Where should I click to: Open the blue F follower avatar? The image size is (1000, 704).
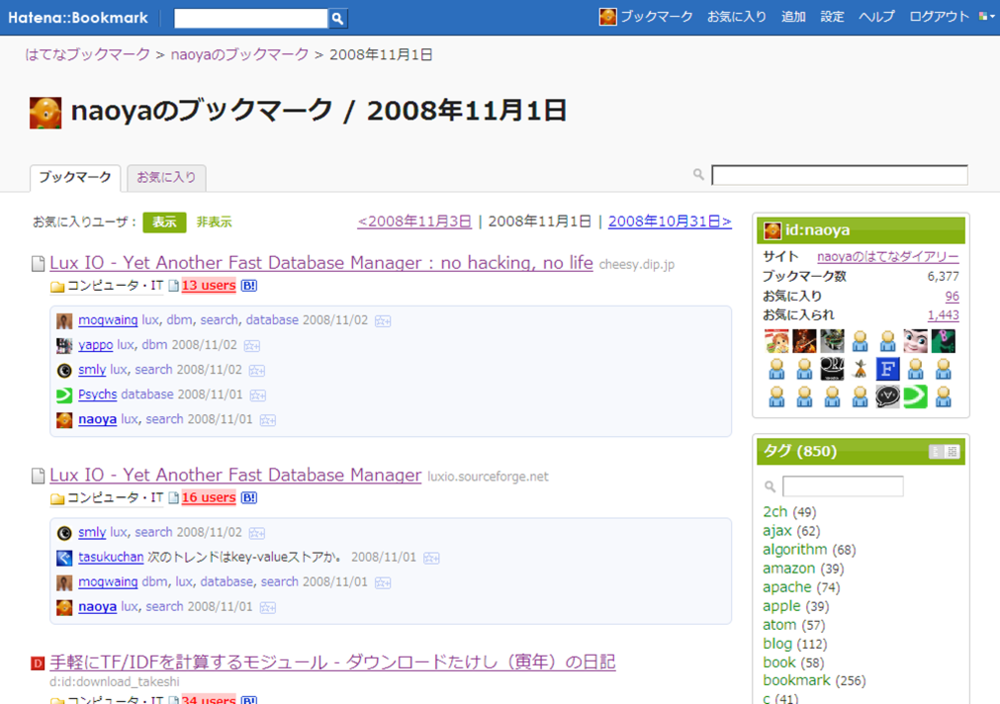coord(887,369)
